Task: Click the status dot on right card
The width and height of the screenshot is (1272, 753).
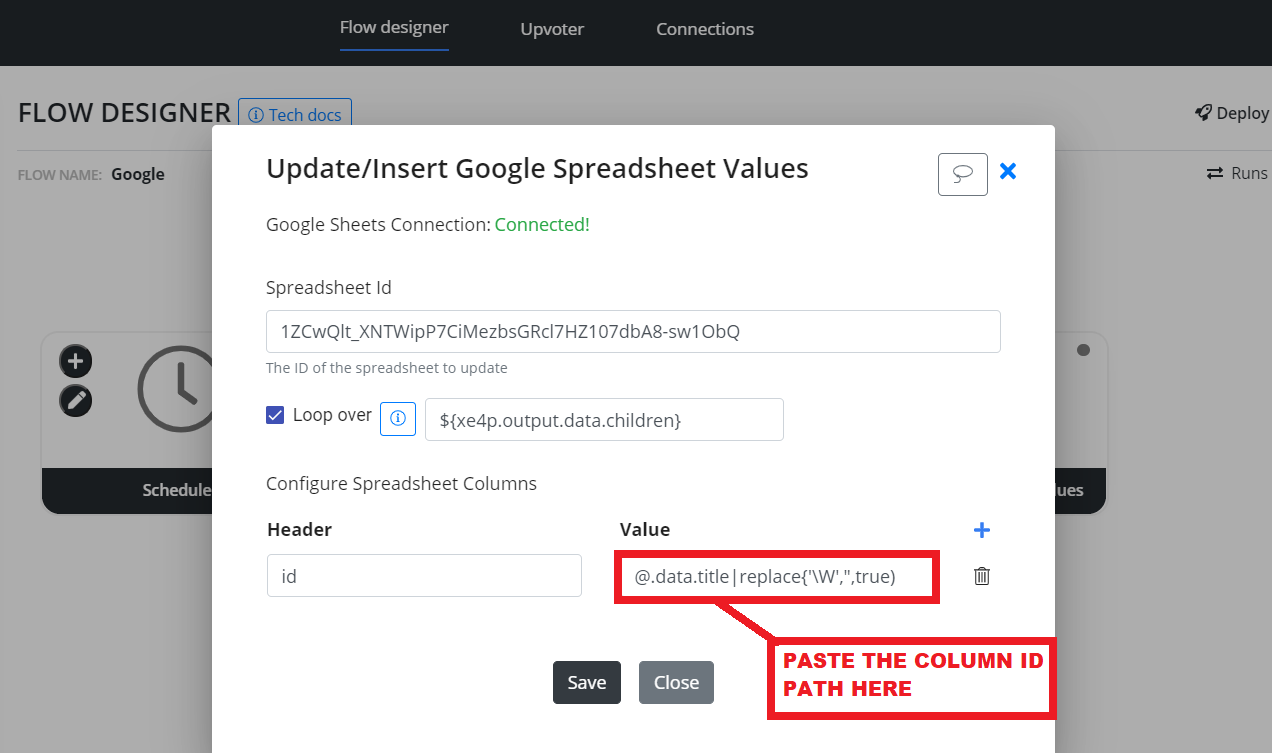Action: click(x=1083, y=350)
